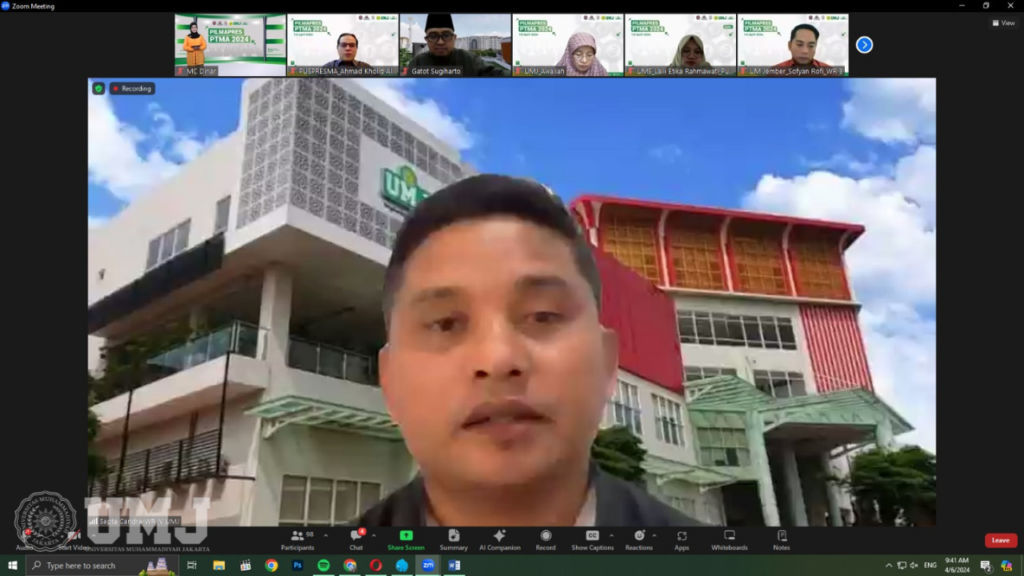Expand video options arrow beside Start Video

pos(93,536)
